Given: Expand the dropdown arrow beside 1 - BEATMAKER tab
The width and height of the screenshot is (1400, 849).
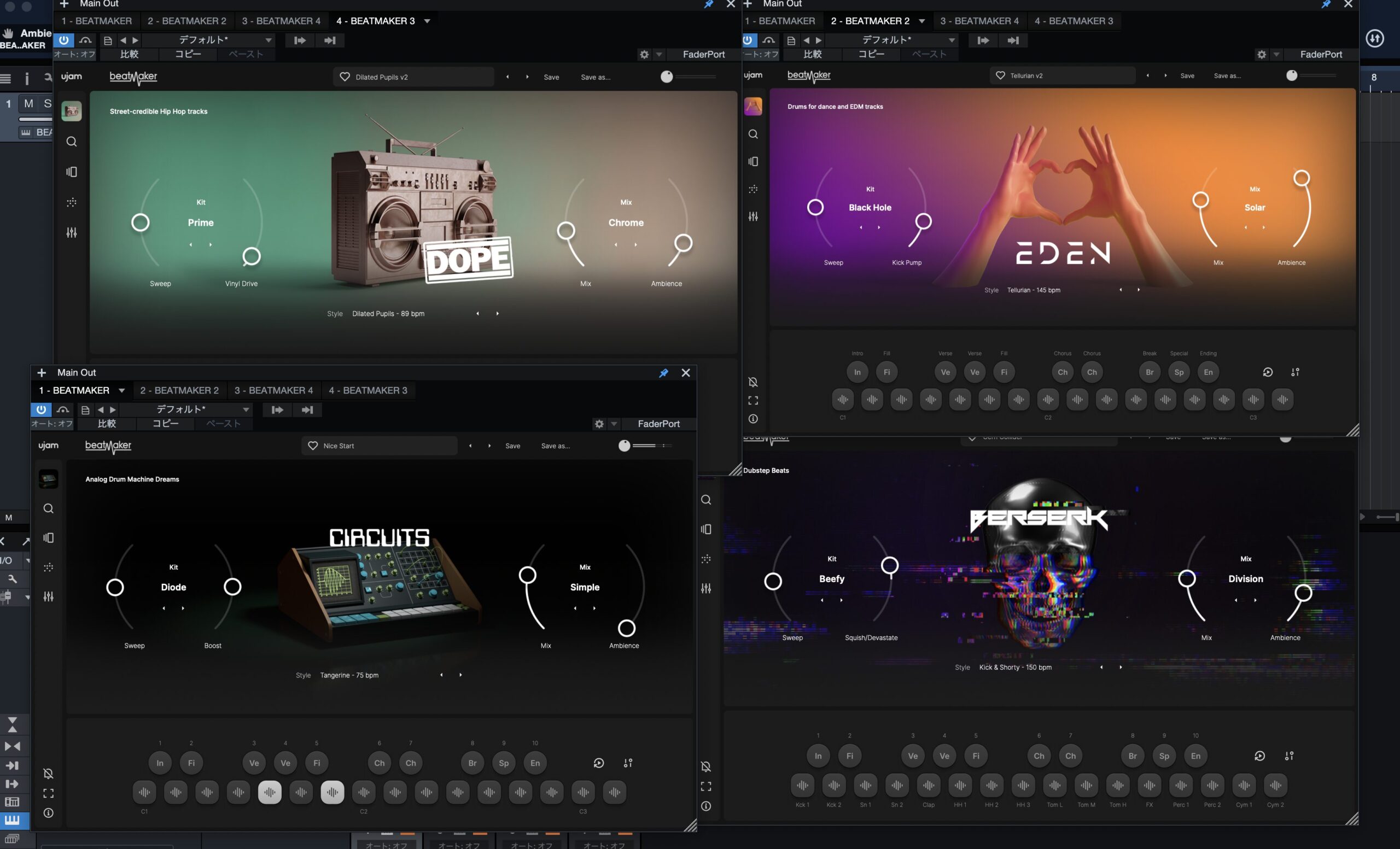Looking at the screenshot, I should tap(121, 390).
